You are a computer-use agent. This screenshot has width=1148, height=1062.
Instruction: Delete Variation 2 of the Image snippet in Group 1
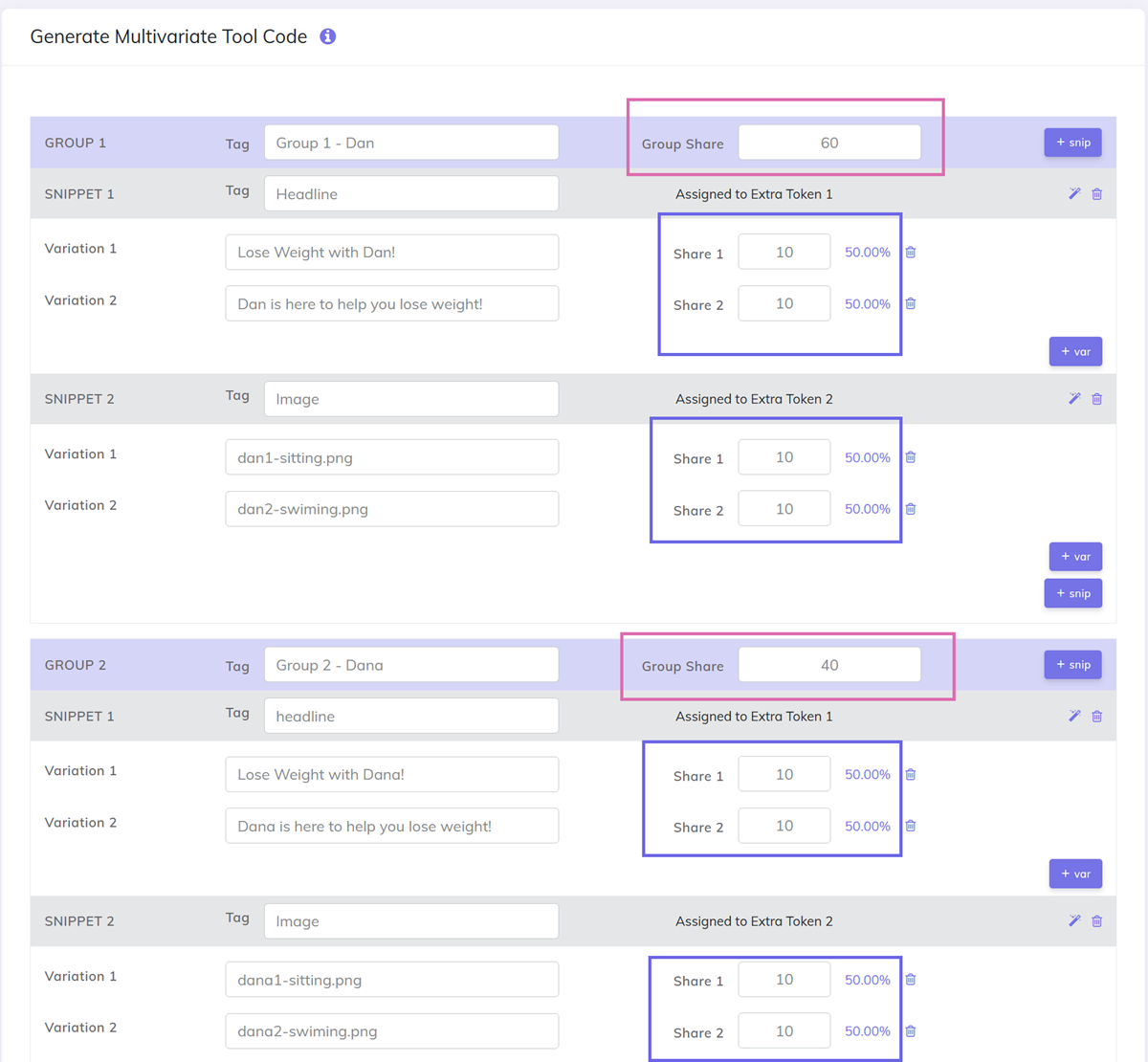tap(910, 508)
